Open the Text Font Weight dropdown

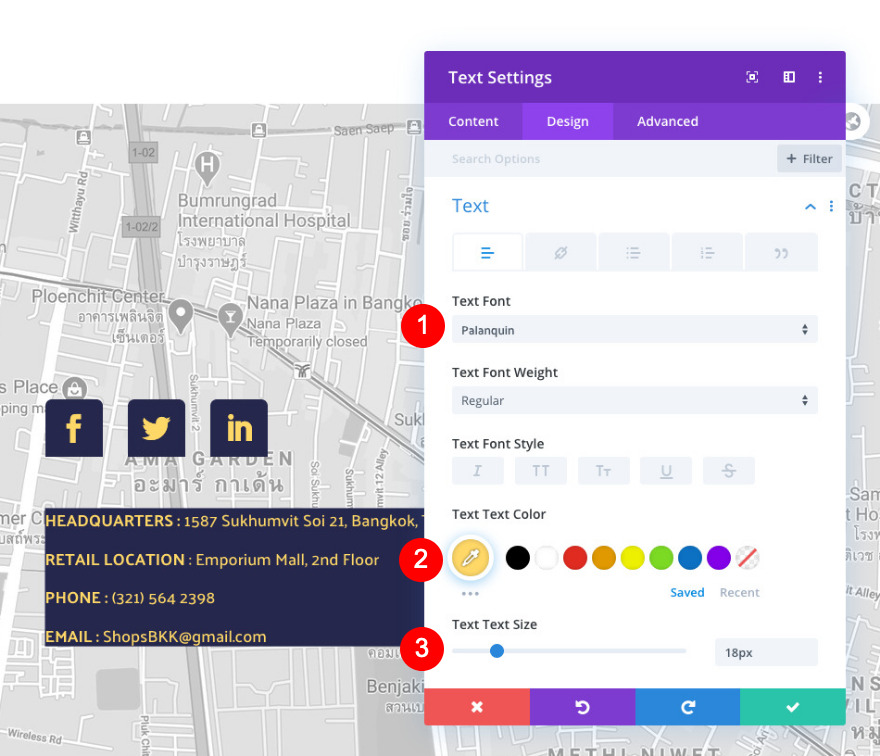pyautogui.click(x=634, y=401)
